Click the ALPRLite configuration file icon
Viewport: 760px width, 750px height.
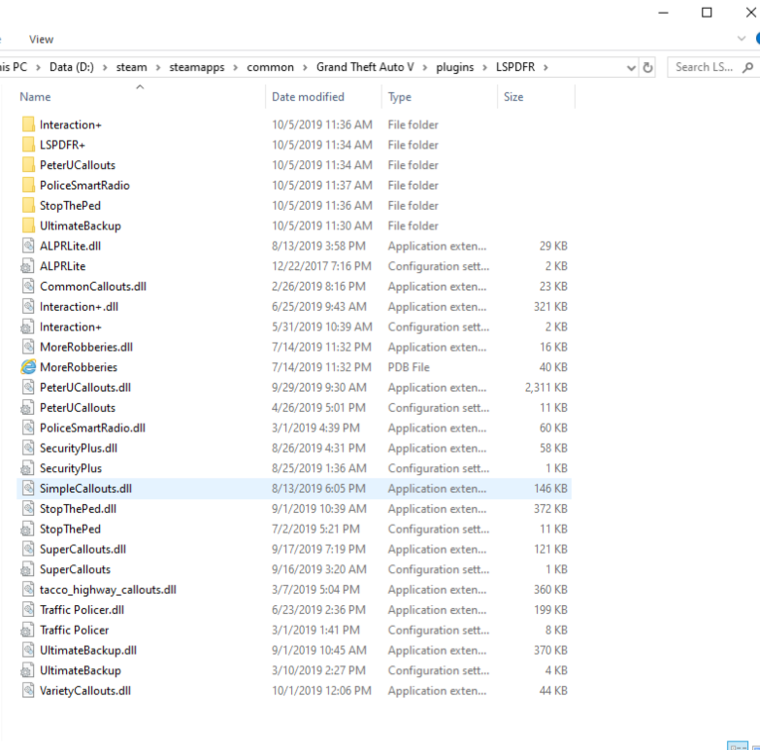[28, 266]
